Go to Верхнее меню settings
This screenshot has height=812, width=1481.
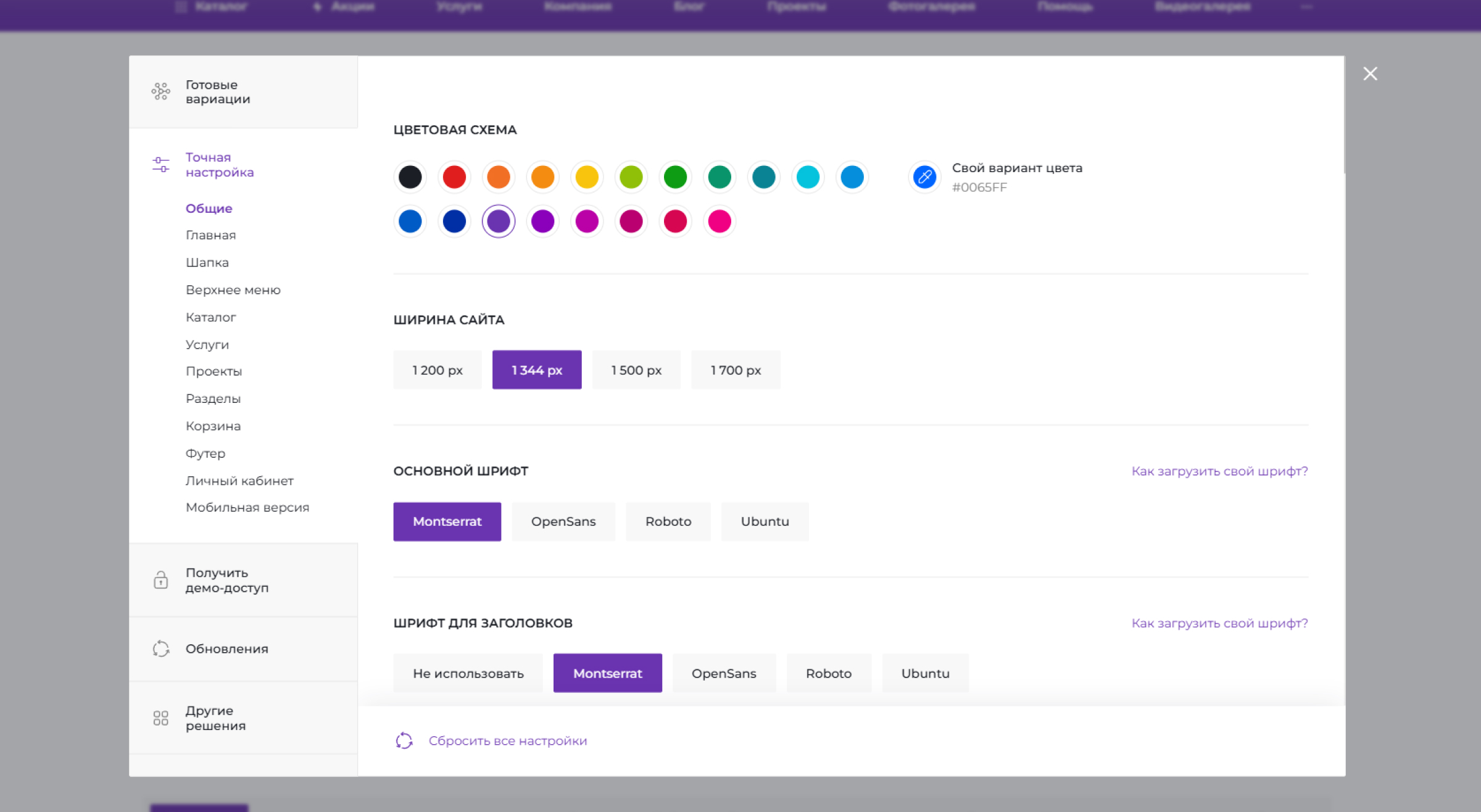click(x=233, y=290)
